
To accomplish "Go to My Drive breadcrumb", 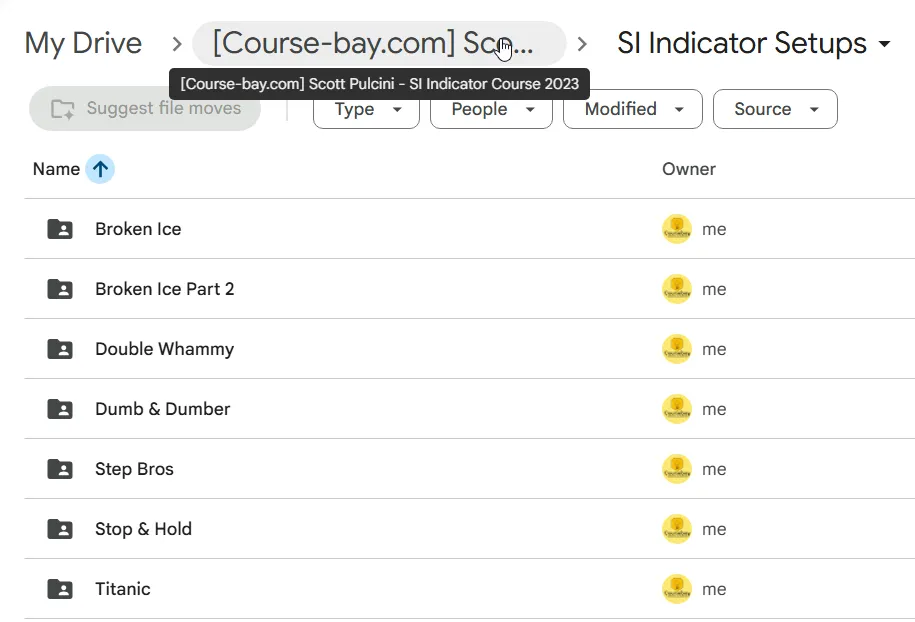I will (x=83, y=43).
